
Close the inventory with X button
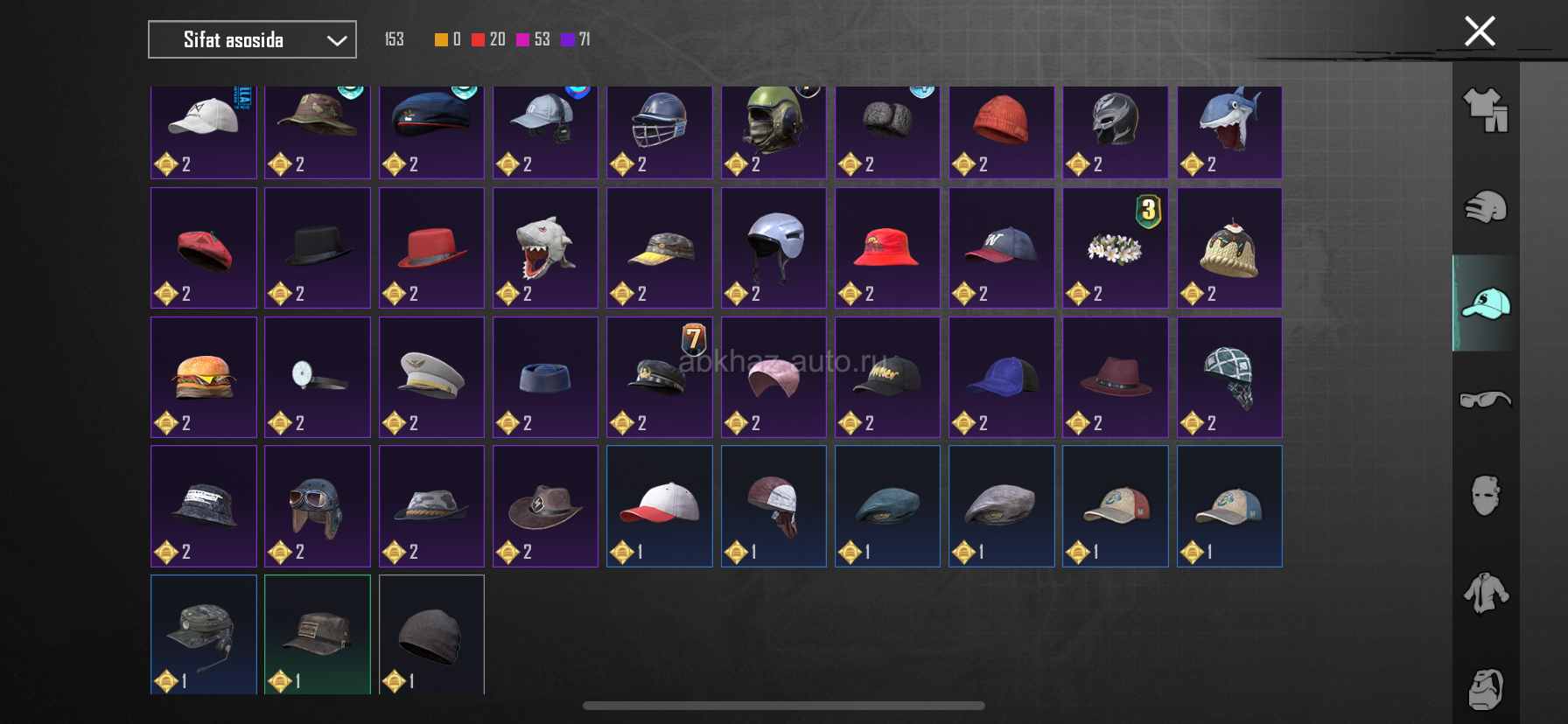pos(1480,31)
